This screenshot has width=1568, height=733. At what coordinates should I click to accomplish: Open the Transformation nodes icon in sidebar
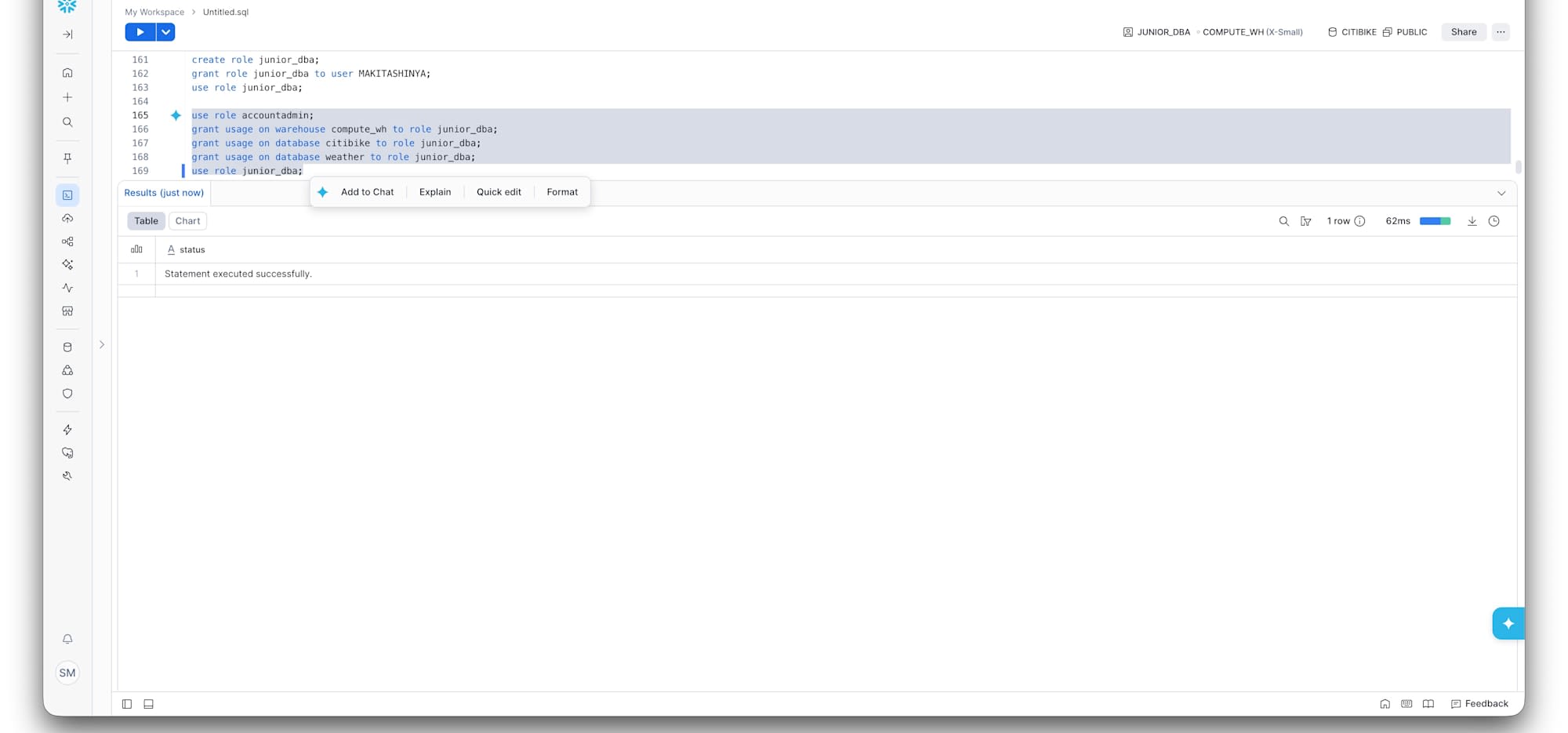pyautogui.click(x=67, y=241)
